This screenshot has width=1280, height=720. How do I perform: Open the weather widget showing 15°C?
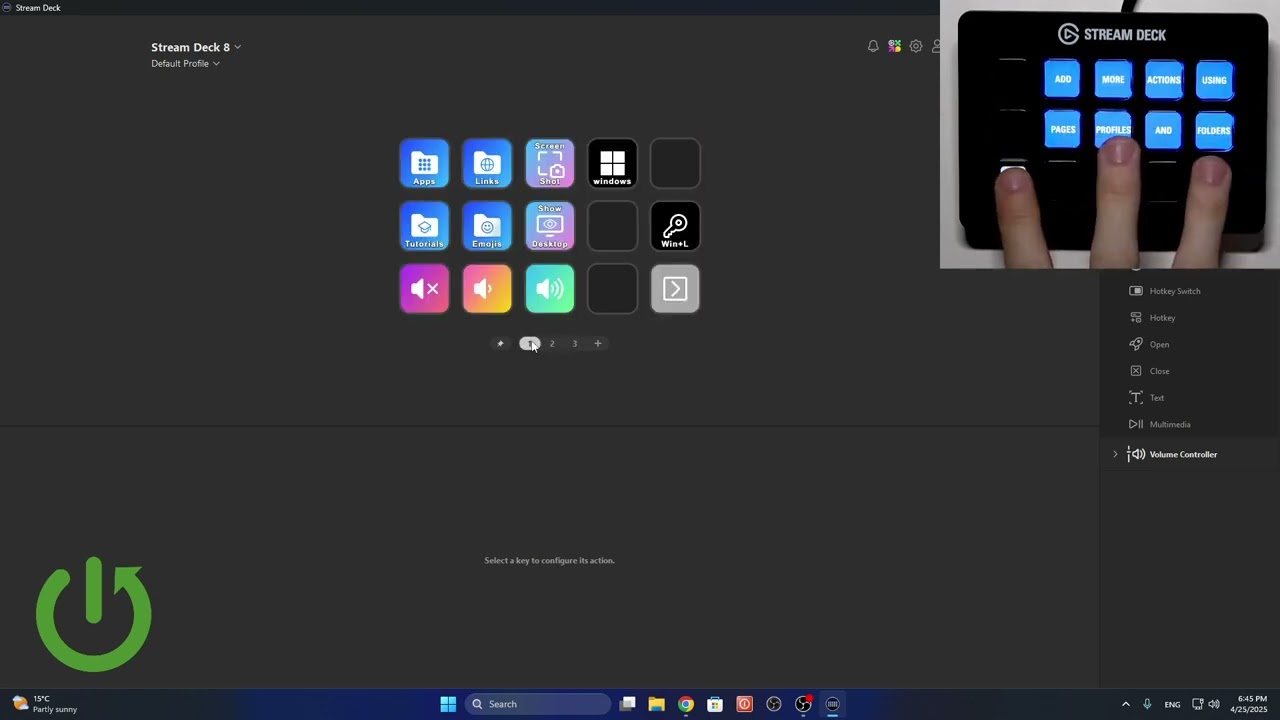pyautogui.click(x=45, y=704)
